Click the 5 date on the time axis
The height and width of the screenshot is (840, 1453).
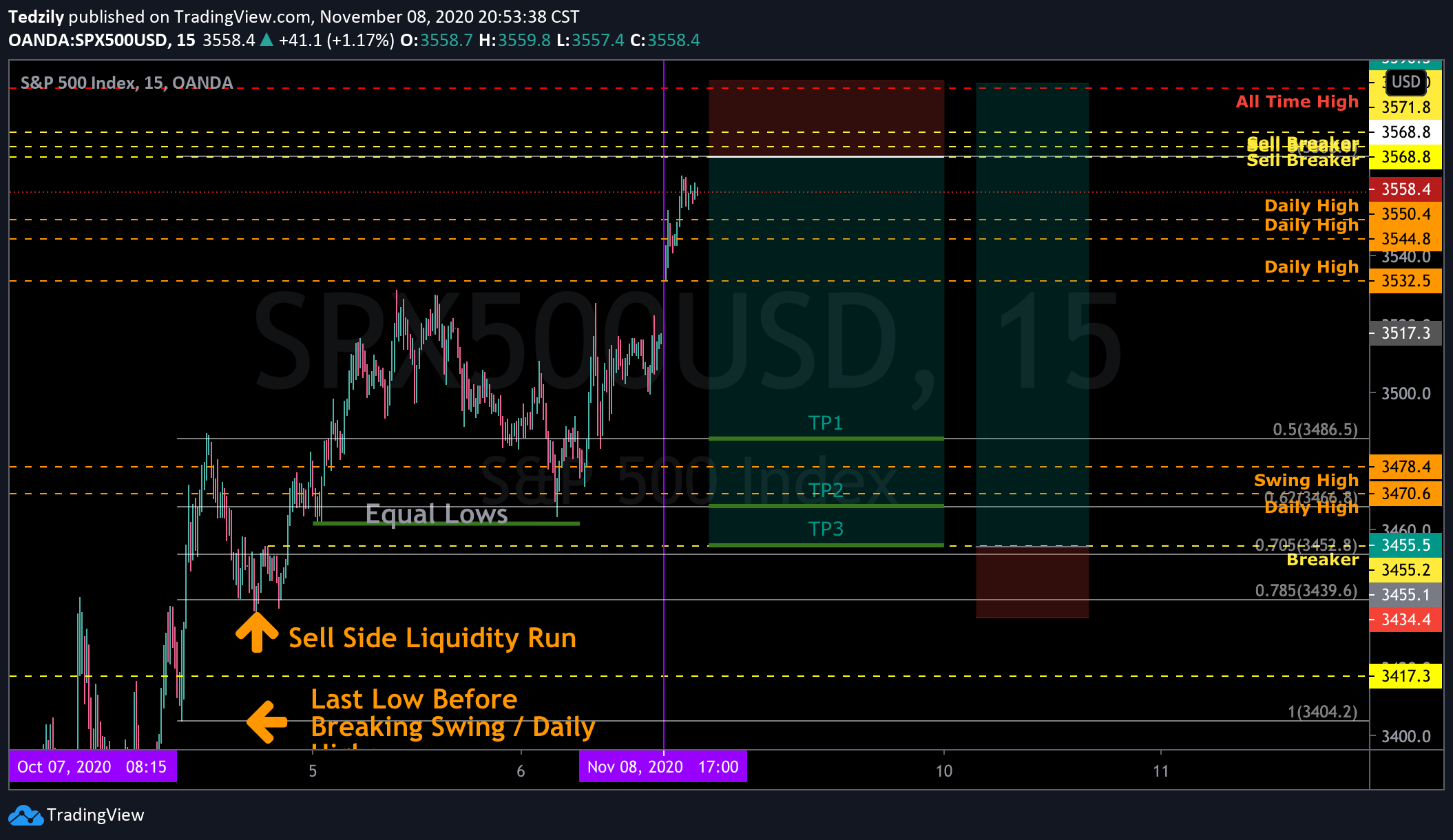point(313,771)
